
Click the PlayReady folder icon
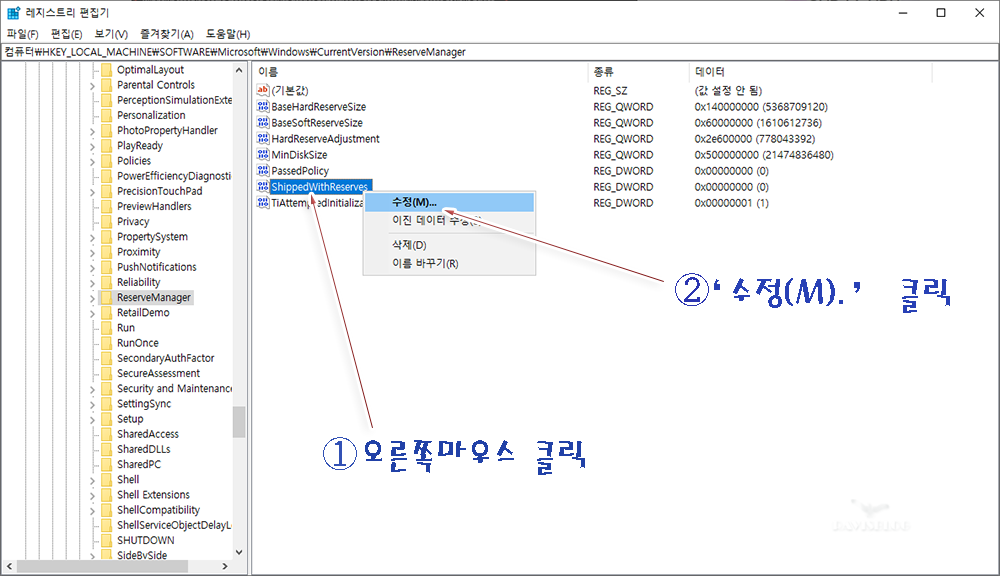107,145
